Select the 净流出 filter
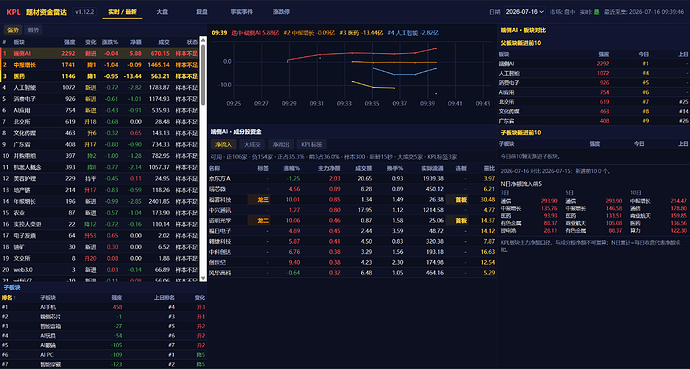This screenshot has width=690, height=369. [x=281, y=144]
